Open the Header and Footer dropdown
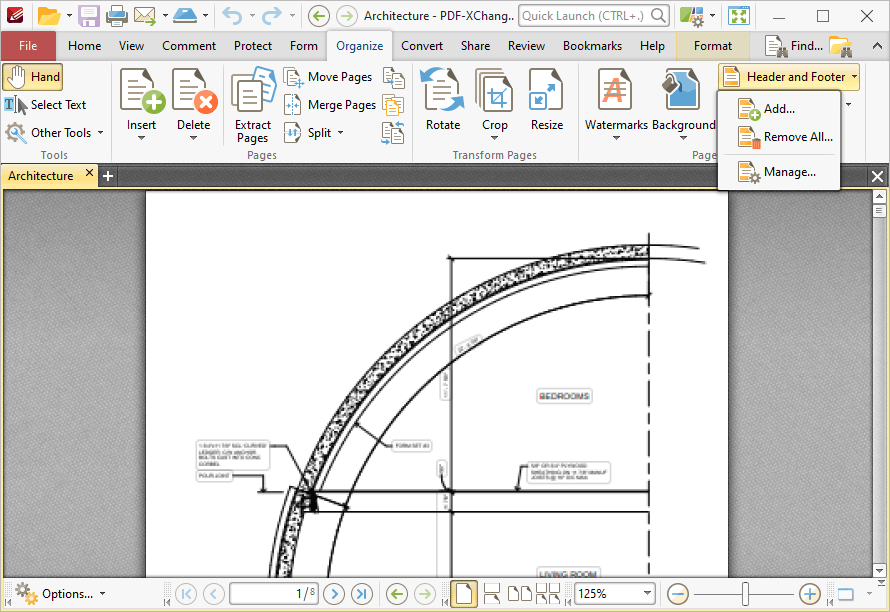The width and height of the screenshot is (890, 612). tap(789, 77)
